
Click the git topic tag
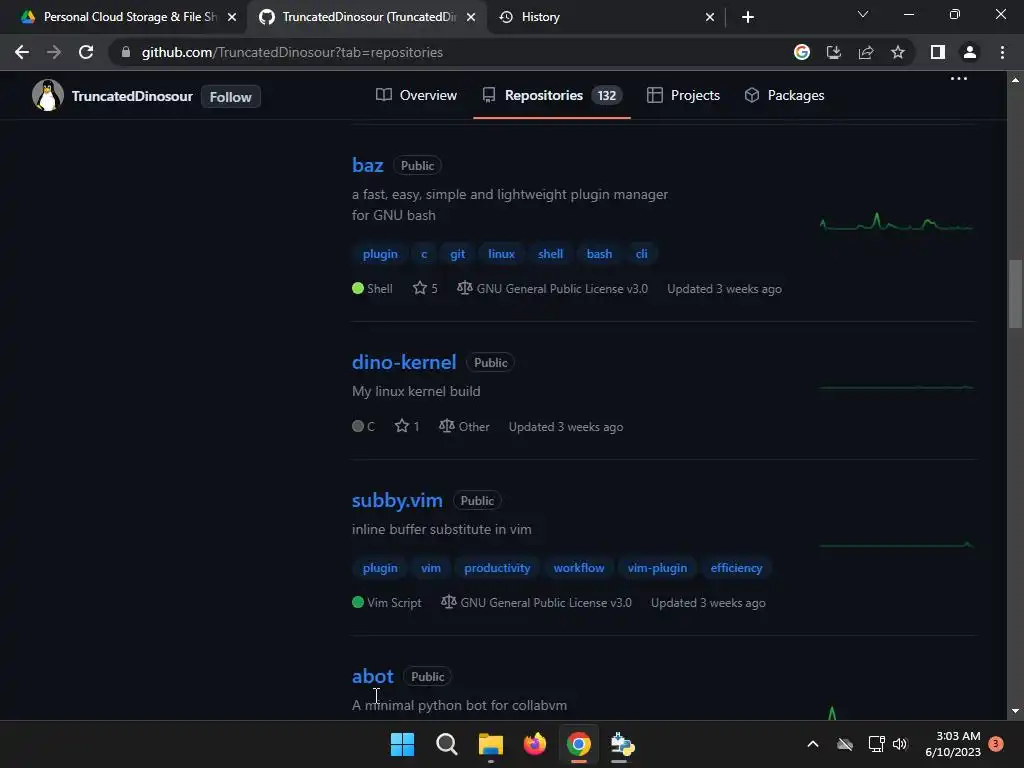point(457,254)
